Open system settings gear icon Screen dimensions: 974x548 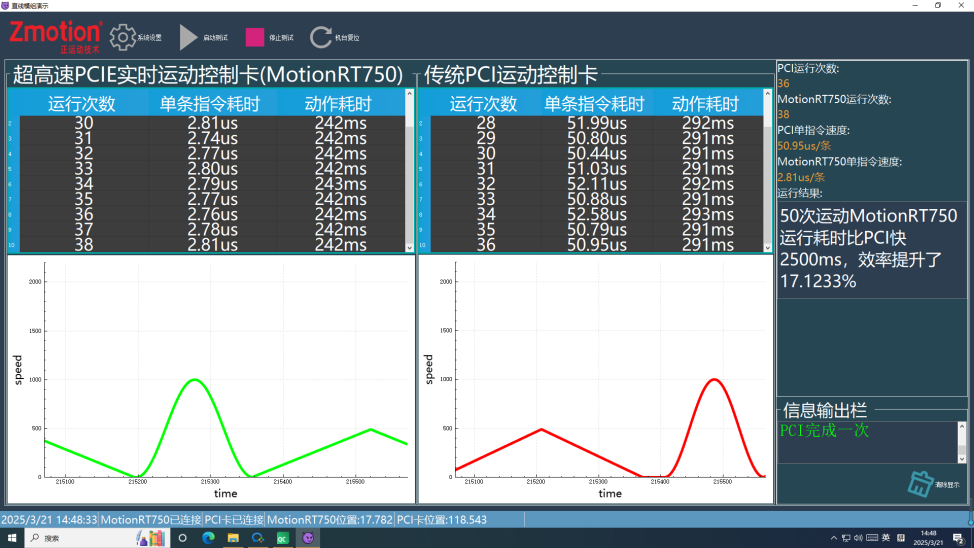click(122, 37)
